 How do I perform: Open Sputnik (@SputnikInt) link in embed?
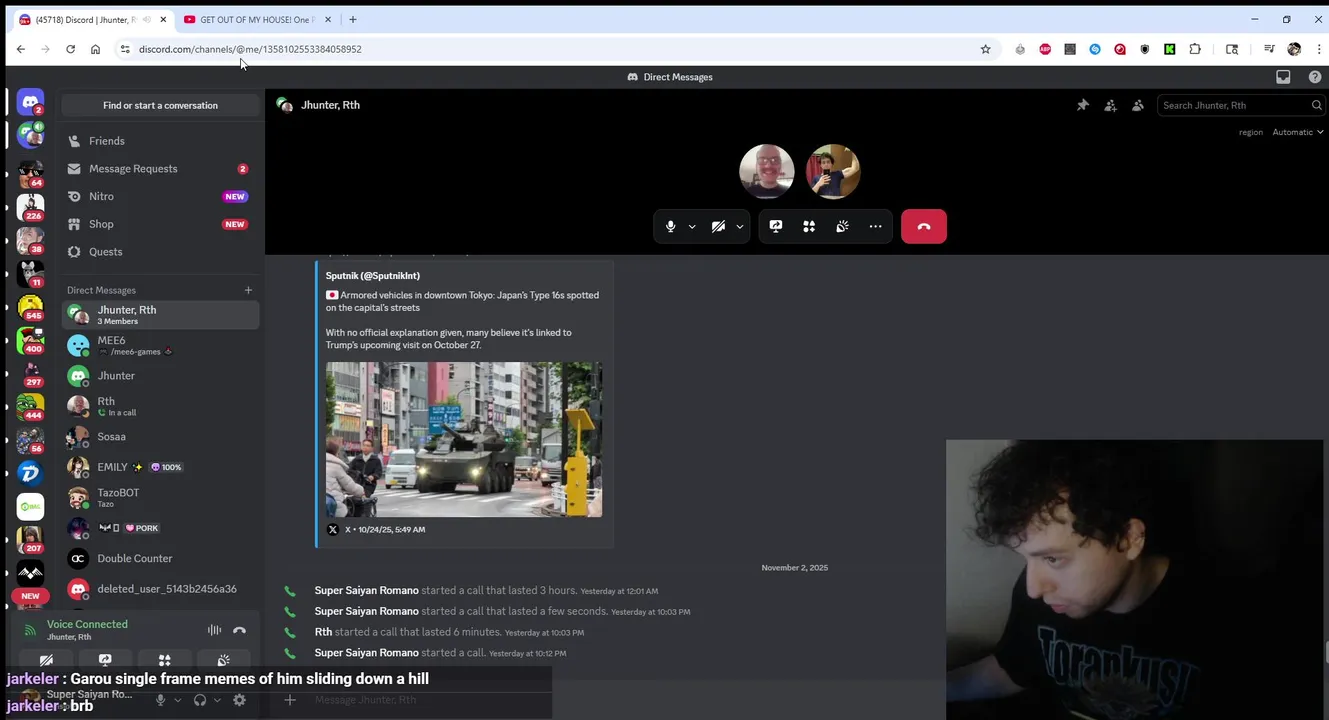372,276
